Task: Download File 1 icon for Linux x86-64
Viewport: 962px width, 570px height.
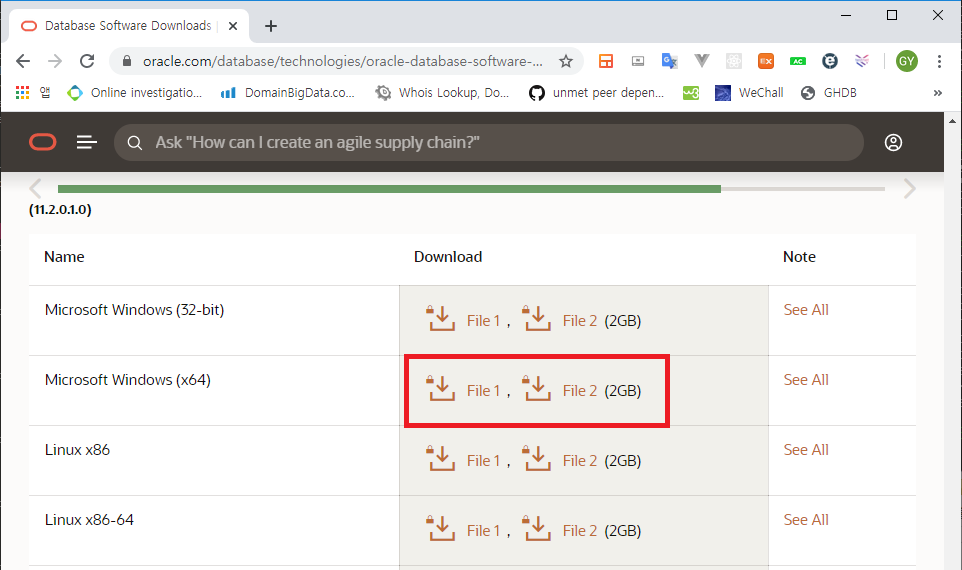Action: pyautogui.click(x=441, y=528)
